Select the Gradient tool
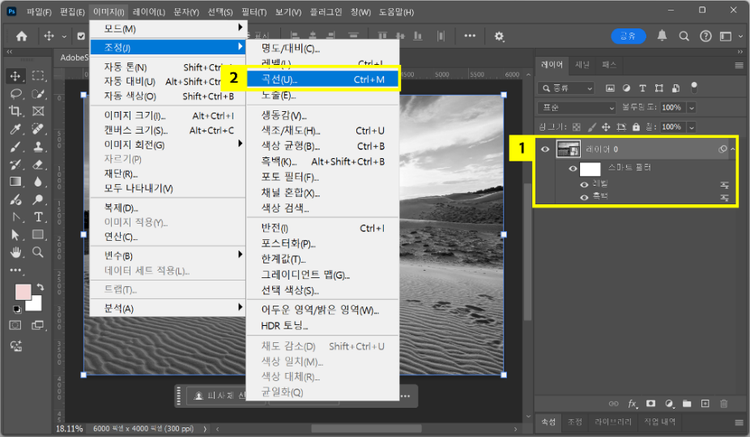Image resolution: width=750 pixels, height=437 pixels. pyautogui.click(x=15, y=182)
